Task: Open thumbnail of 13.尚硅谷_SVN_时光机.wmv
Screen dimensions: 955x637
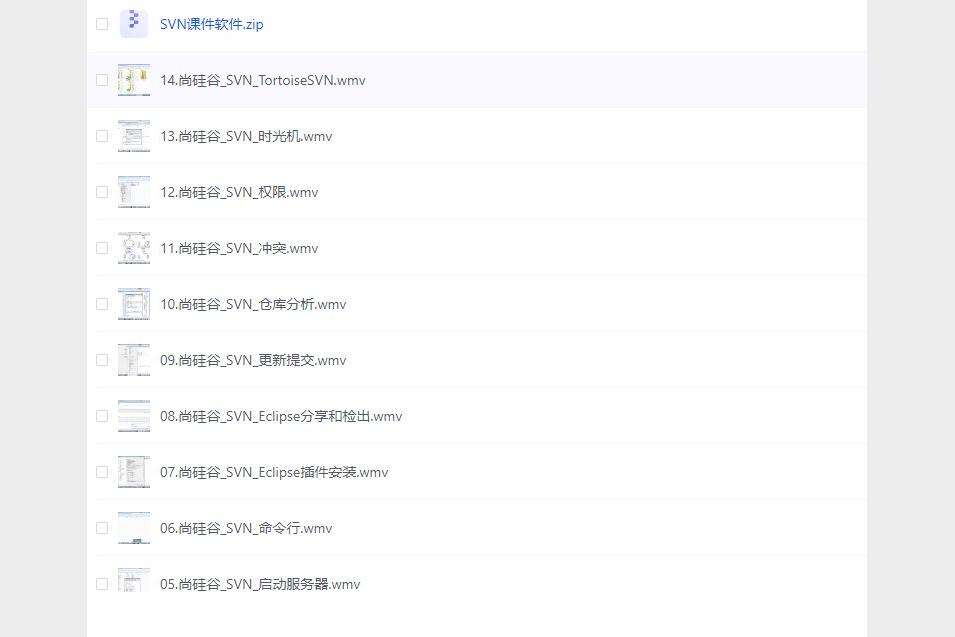Action: pos(133,136)
